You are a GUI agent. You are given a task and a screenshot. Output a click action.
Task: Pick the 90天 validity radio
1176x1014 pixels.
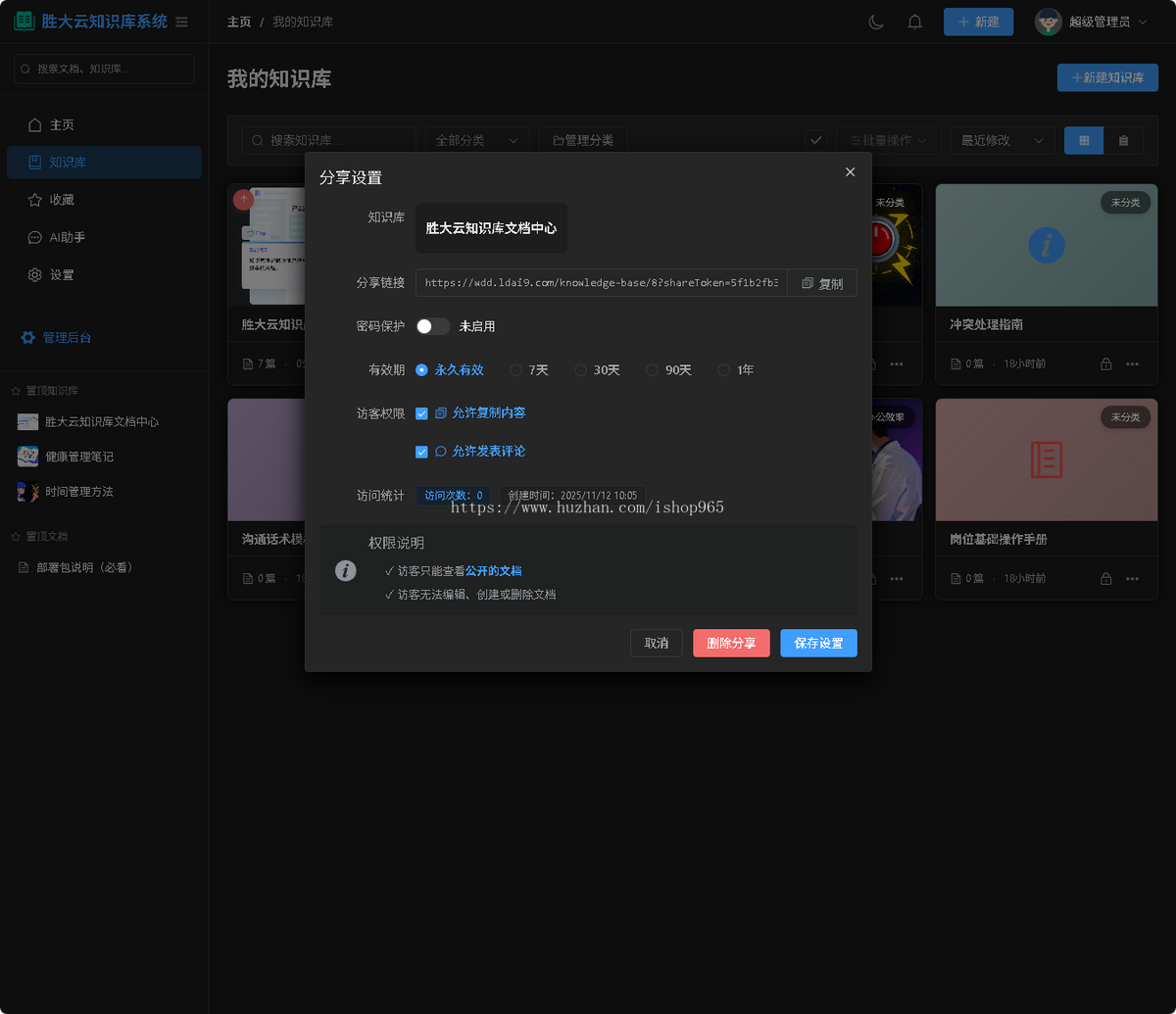coord(669,370)
